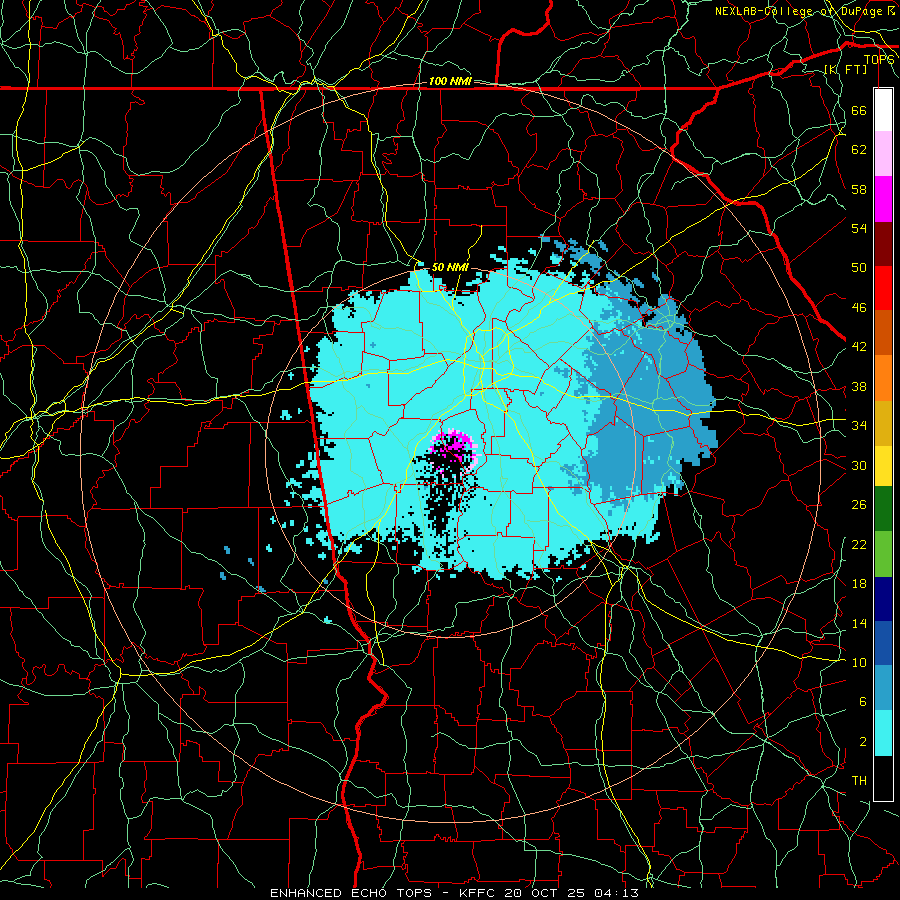Click the light pink legend swatch
This screenshot has width=900, height=900.
click(883, 154)
